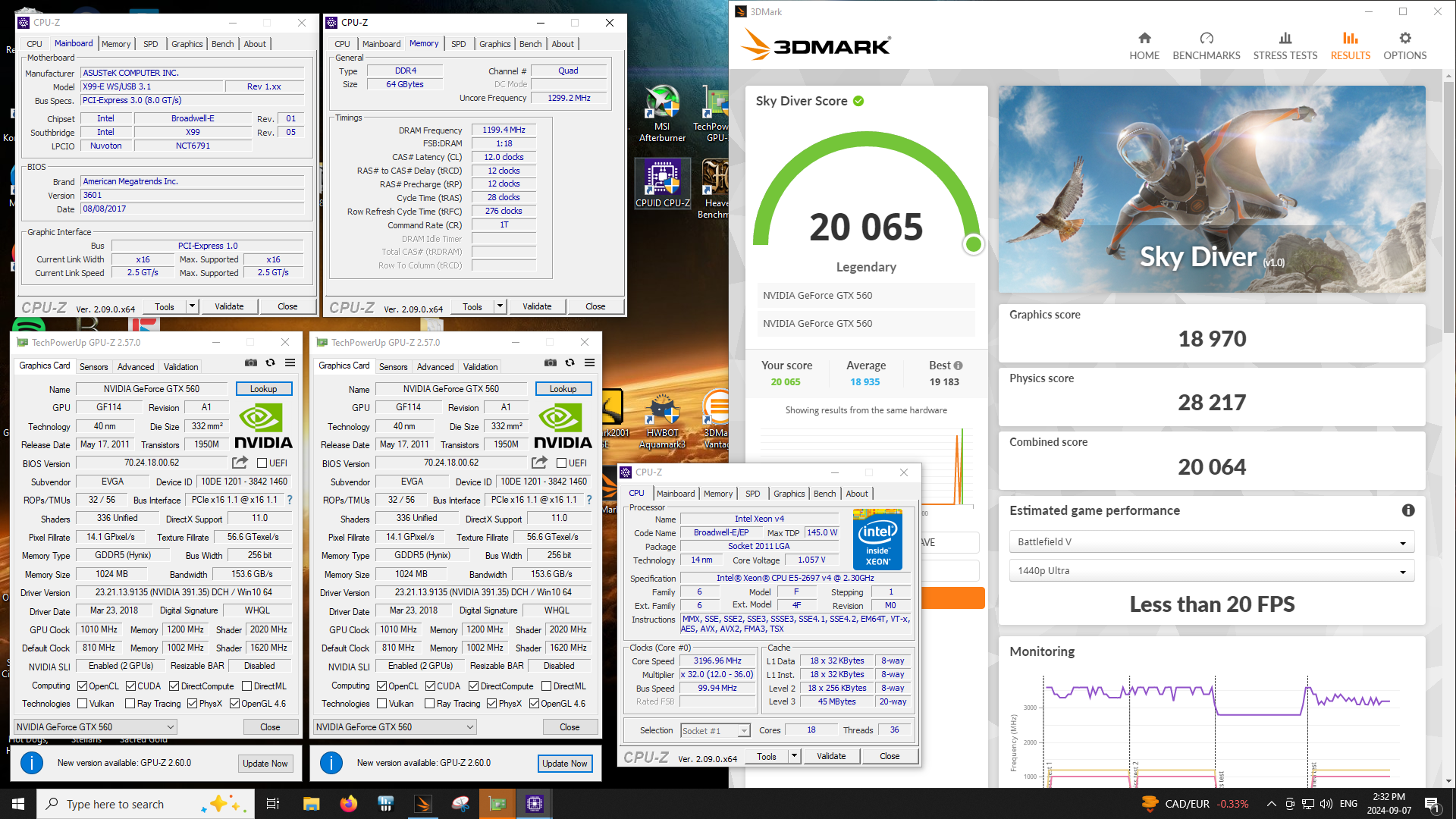Viewport: 1456px width, 819px height.
Task: Click Validate in bottom CPU-Z window
Action: coord(831,756)
